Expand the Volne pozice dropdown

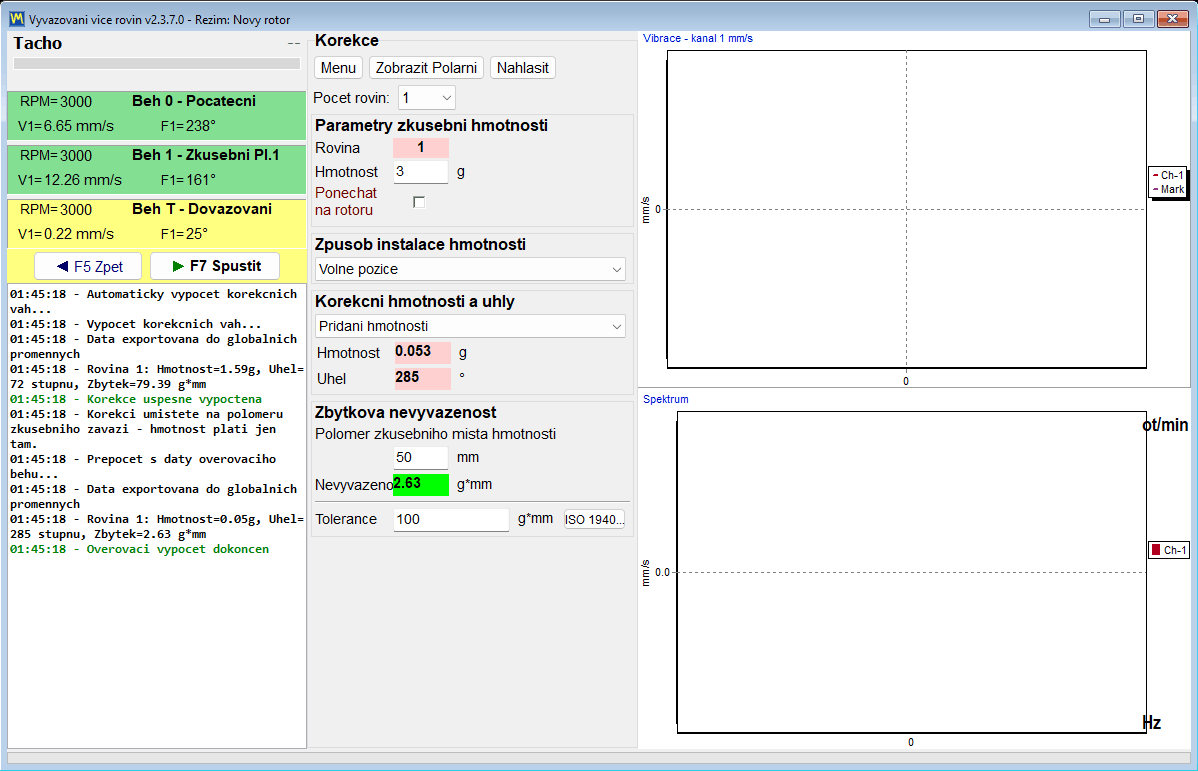point(470,269)
